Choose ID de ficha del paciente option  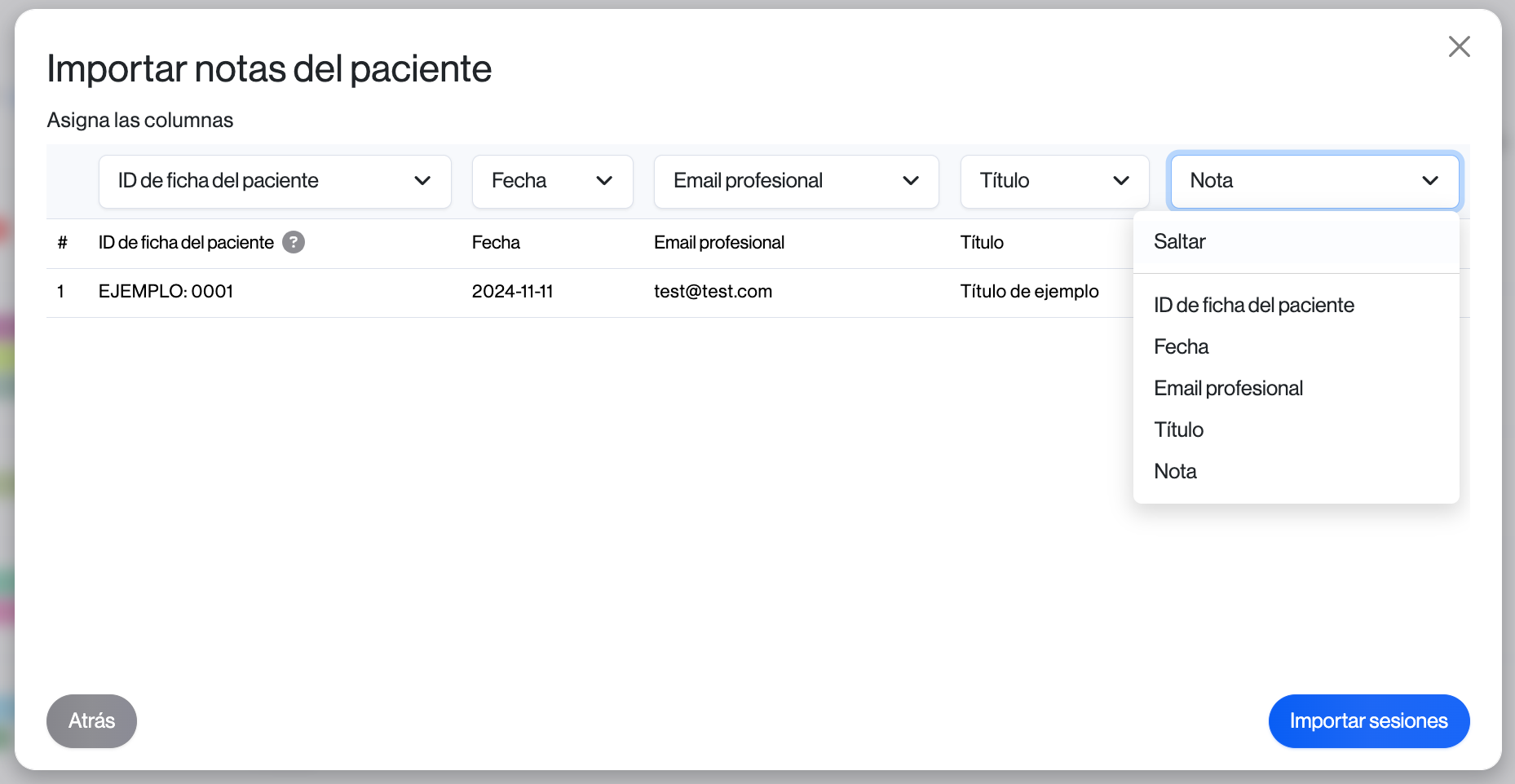[x=1253, y=306]
